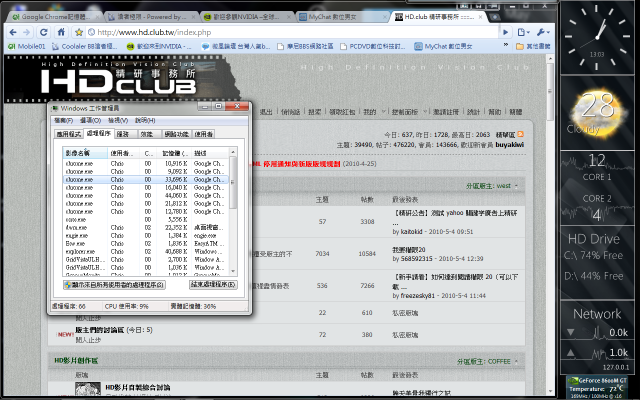Click the process list scroll-down arrow

tap(233, 271)
